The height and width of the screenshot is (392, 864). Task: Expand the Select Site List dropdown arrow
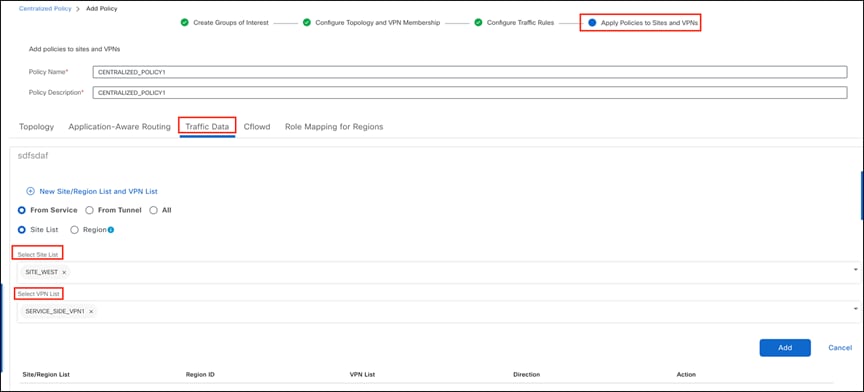pos(856,270)
